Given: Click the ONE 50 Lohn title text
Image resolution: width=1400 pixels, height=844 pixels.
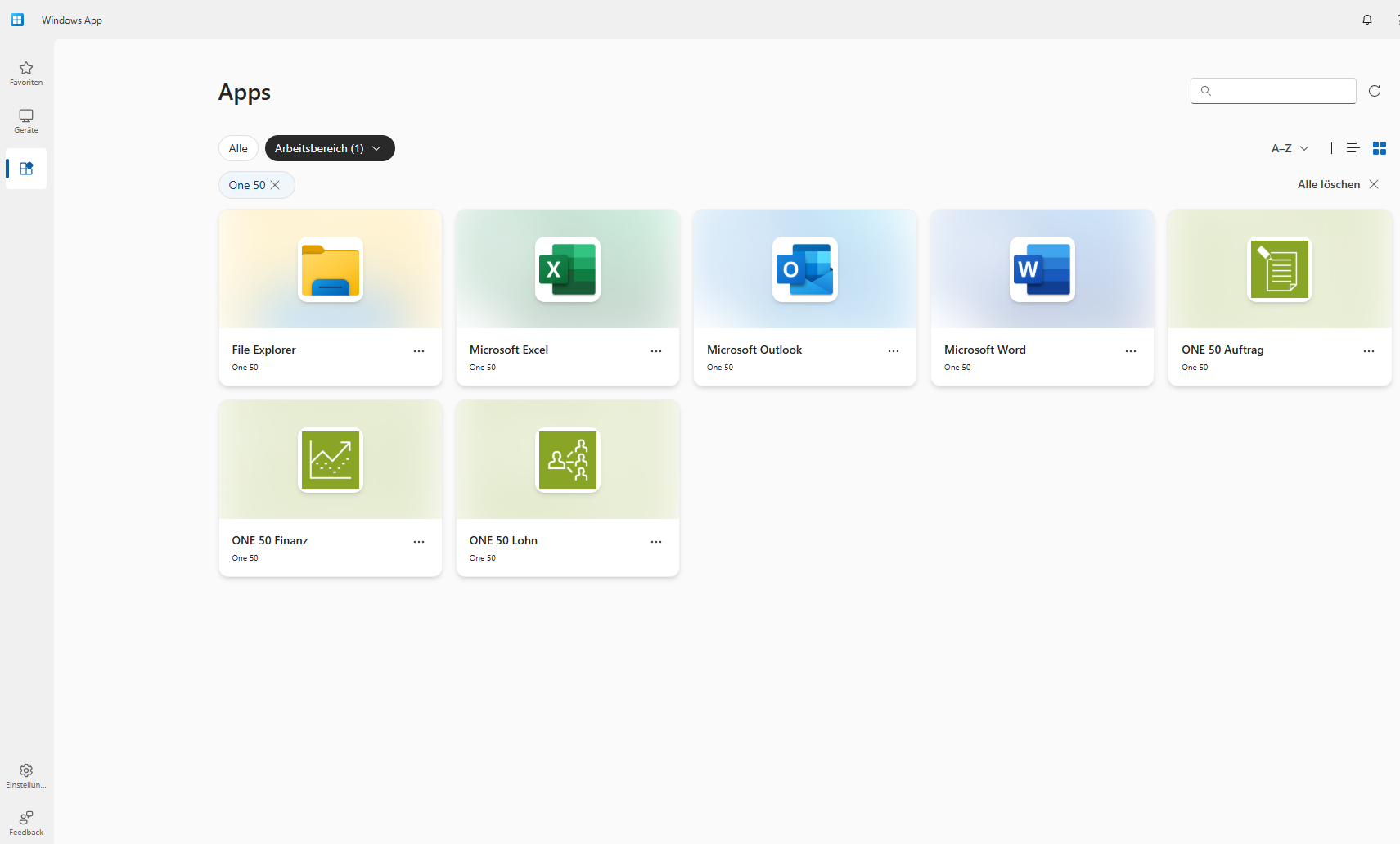Looking at the screenshot, I should (x=503, y=540).
